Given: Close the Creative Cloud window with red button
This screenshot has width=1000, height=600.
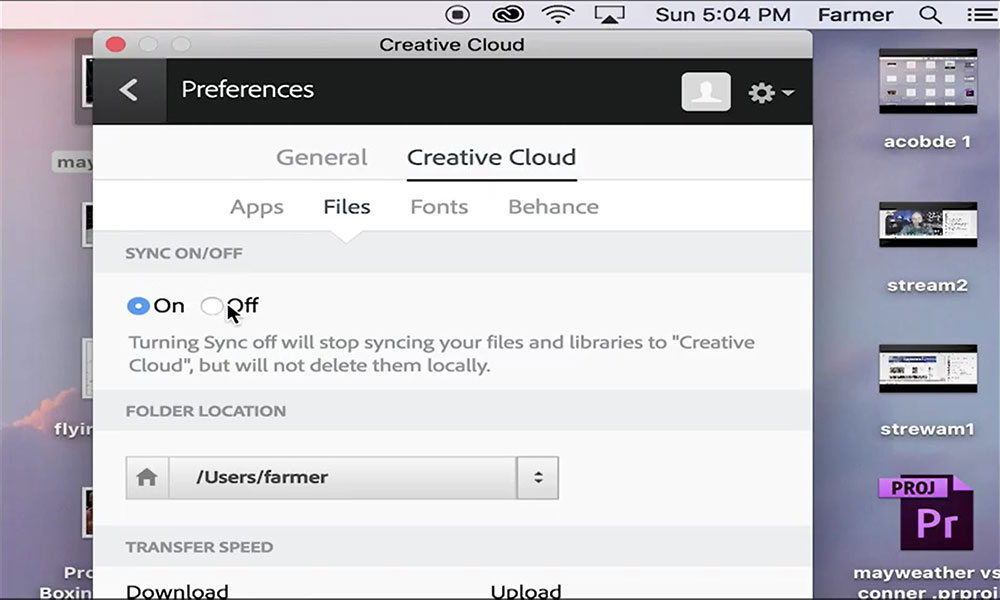Looking at the screenshot, I should pos(115,44).
